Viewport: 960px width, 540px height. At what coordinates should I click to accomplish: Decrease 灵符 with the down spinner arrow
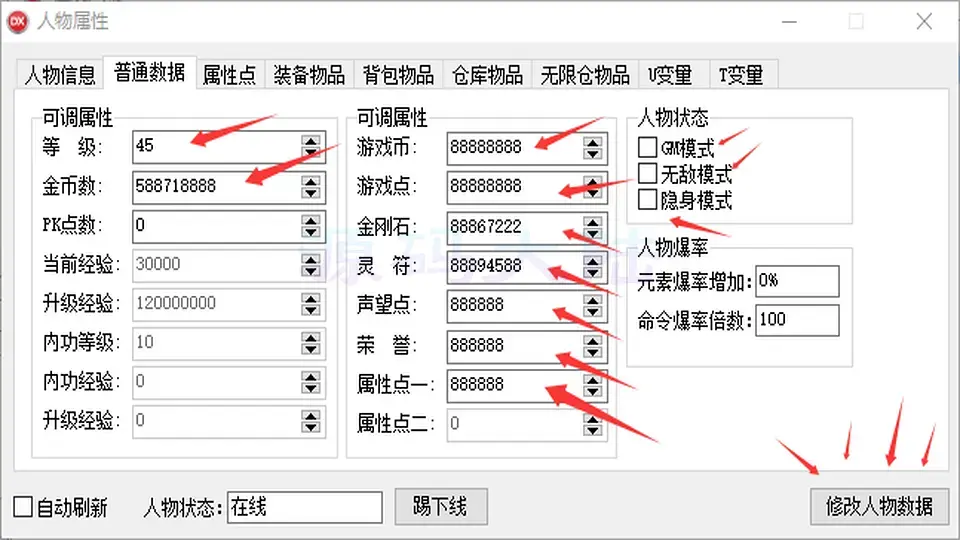pos(592,272)
